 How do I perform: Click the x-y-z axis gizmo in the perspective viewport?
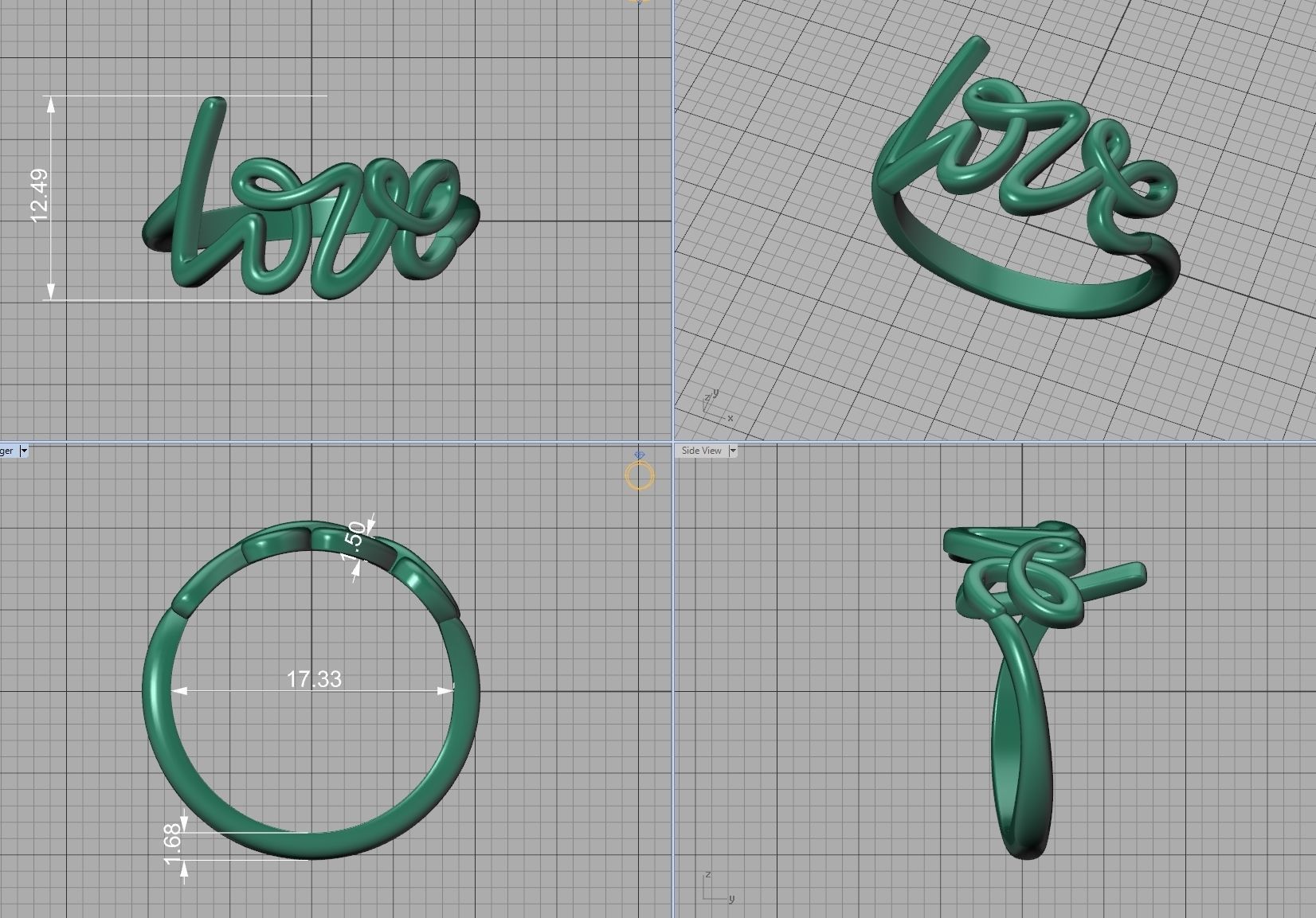pyautogui.click(x=716, y=405)
